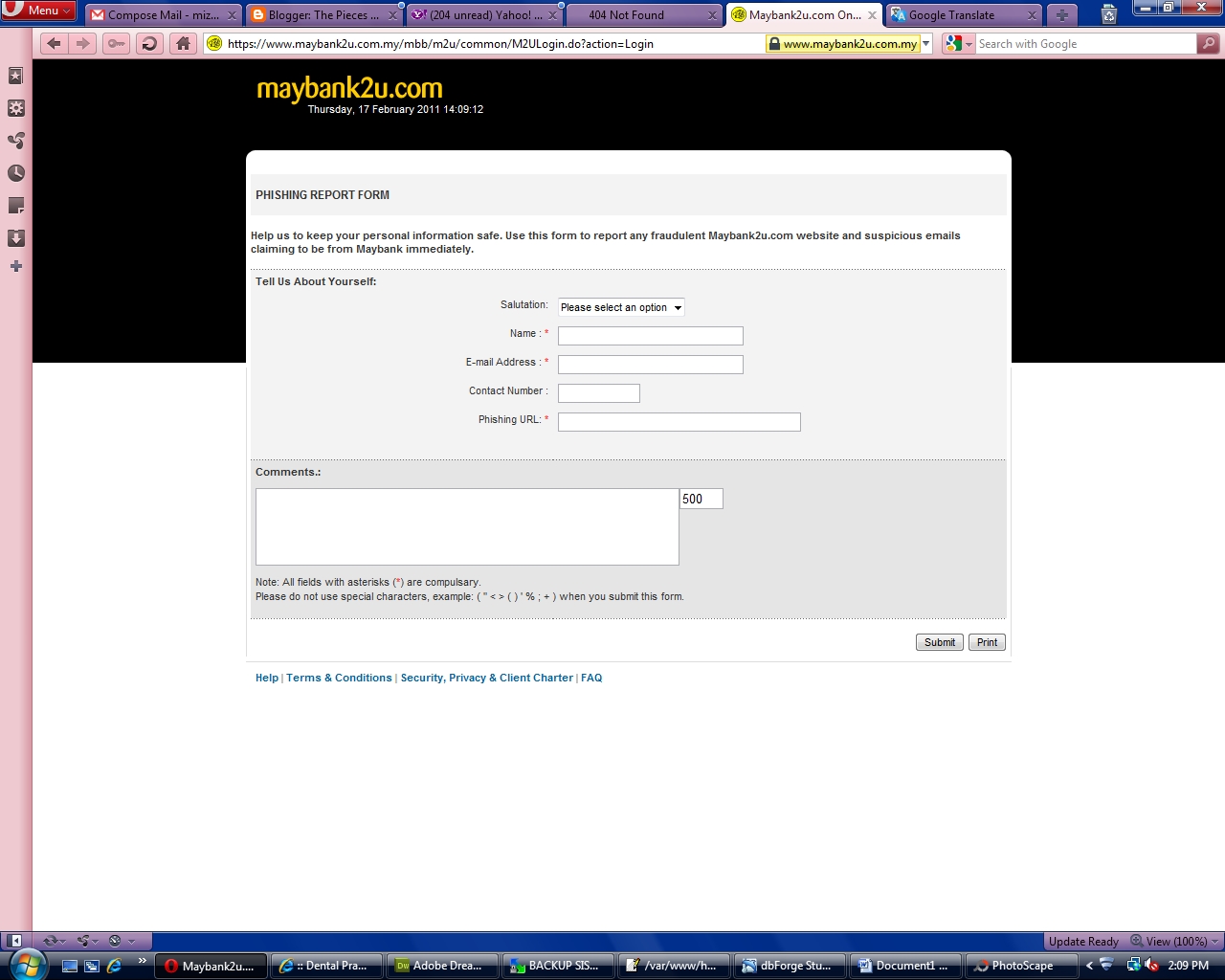Switch to Adobe Dreamweaver taskbar window
1225x980 pixels.
[x=442, y=966]
